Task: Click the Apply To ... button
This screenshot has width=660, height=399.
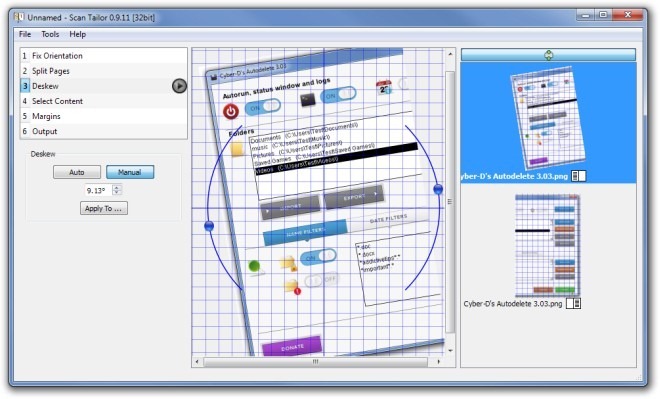Action: point(104,208)
